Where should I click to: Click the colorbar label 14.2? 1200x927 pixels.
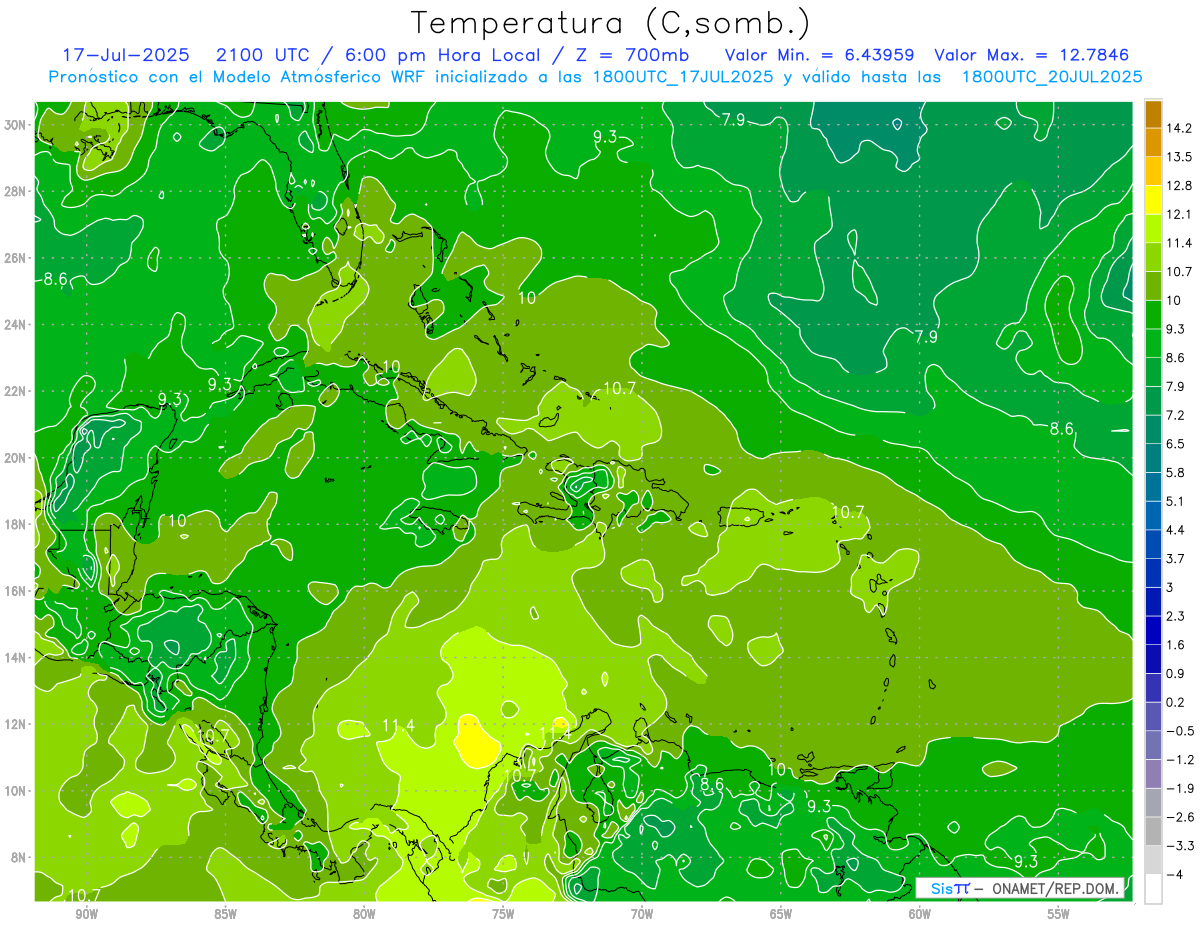1180,128
